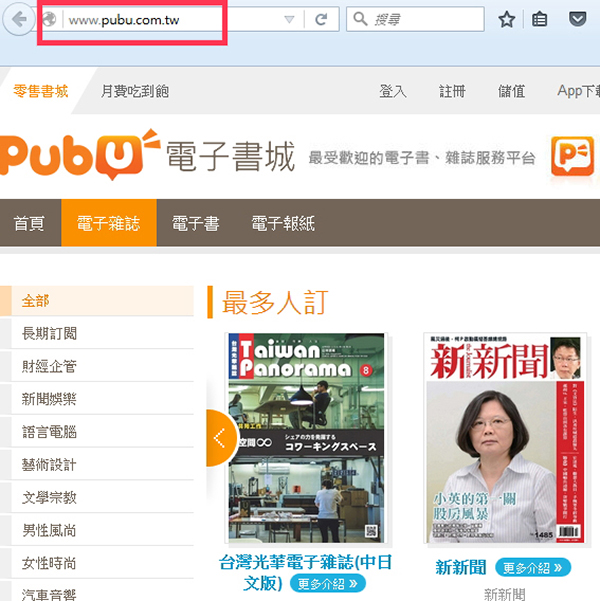Click the 最多人訂 section heading

point(275,302)
